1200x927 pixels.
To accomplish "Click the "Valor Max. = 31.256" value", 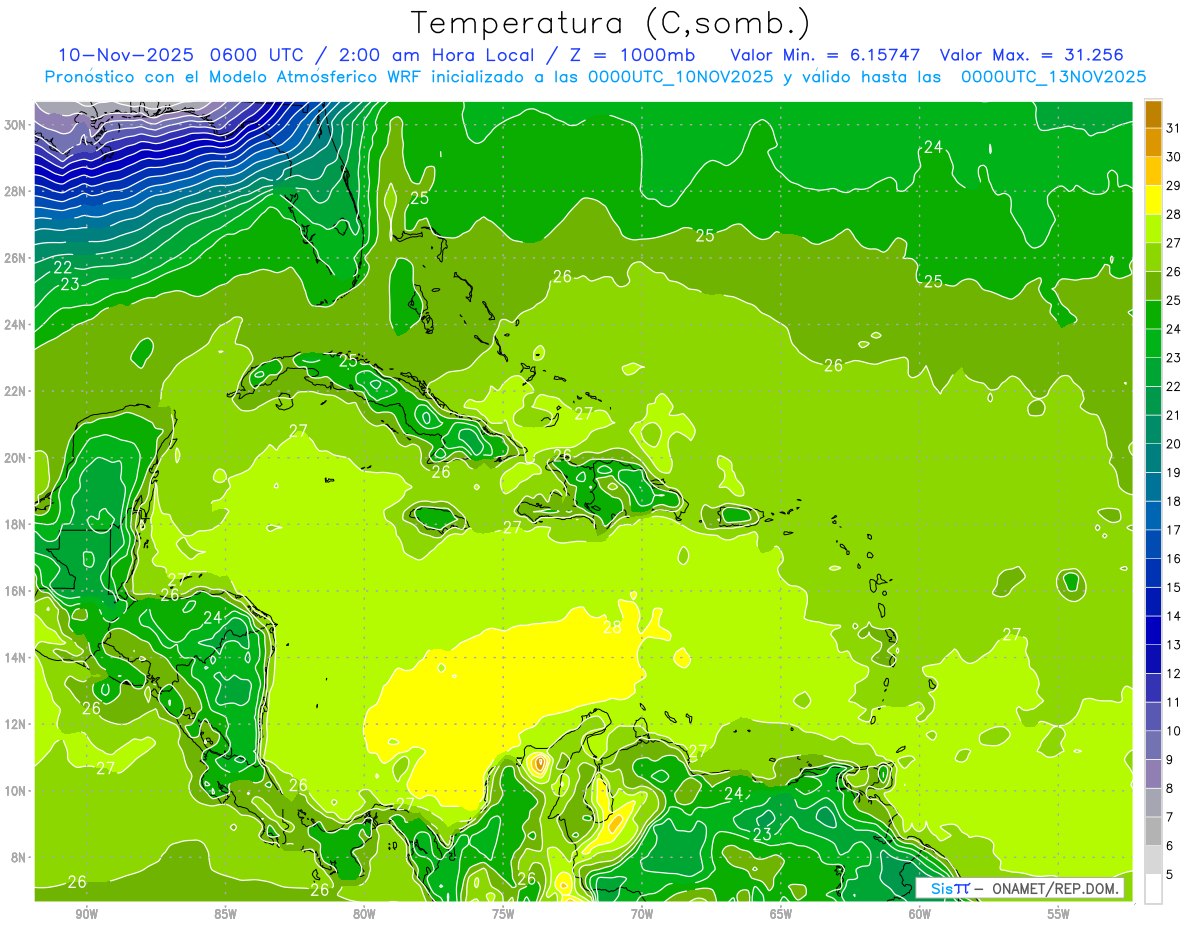I will click(1032, 55).
